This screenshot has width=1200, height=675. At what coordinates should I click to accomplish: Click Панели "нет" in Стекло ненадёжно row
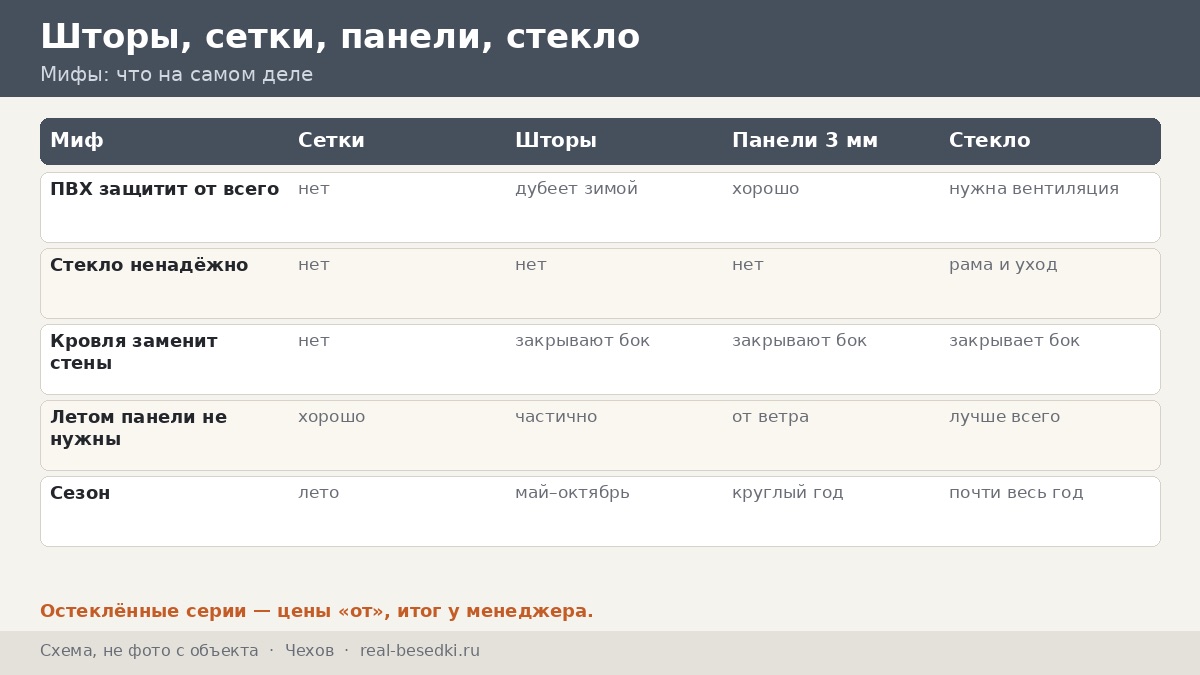[x=747, y=265]
